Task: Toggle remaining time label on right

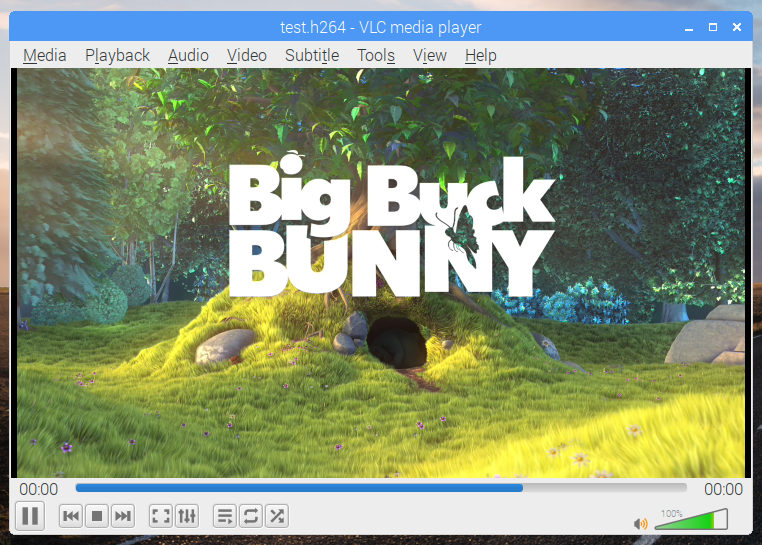Action: 723,489
